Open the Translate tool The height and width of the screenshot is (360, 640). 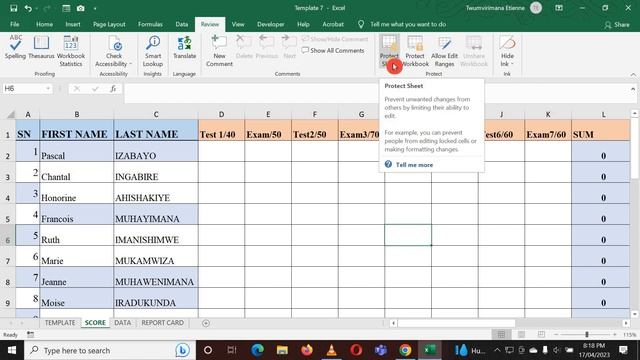[184, 47]
